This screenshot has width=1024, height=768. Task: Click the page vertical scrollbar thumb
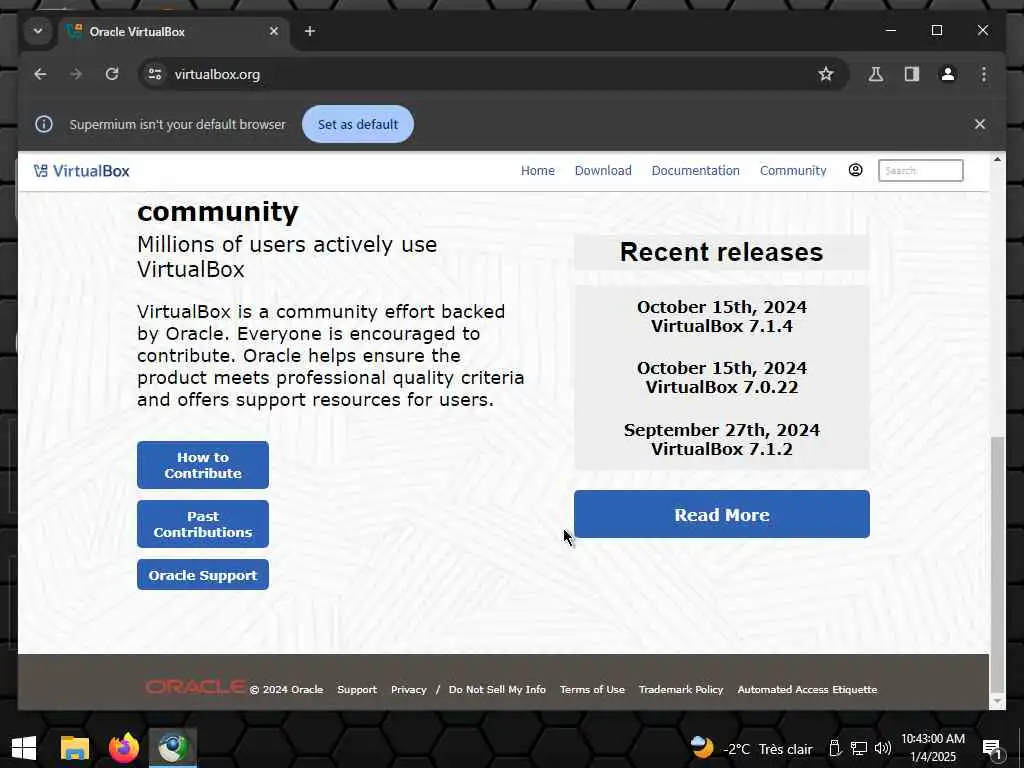point(997,565)
